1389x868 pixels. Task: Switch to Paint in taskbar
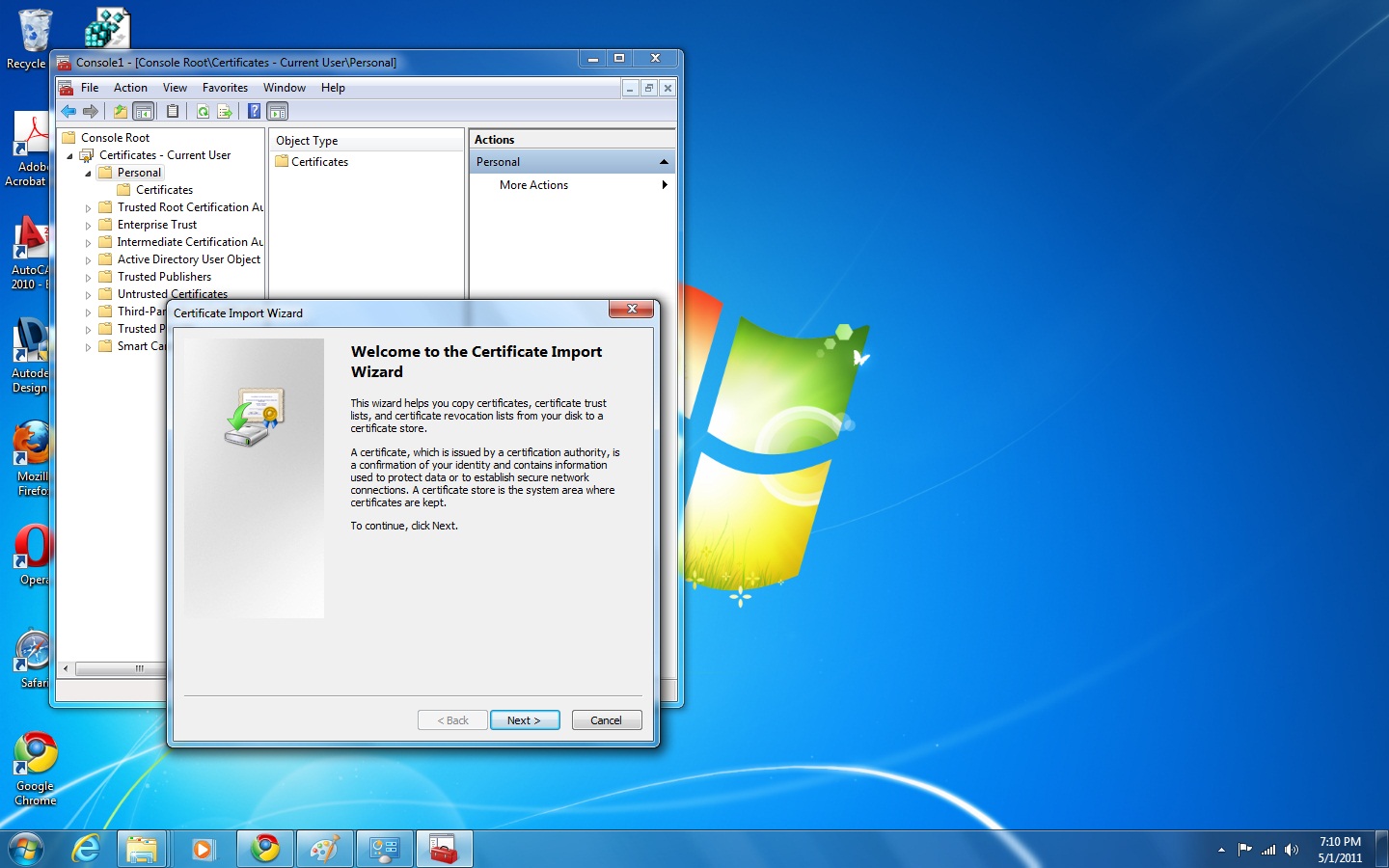pos(325,849)
